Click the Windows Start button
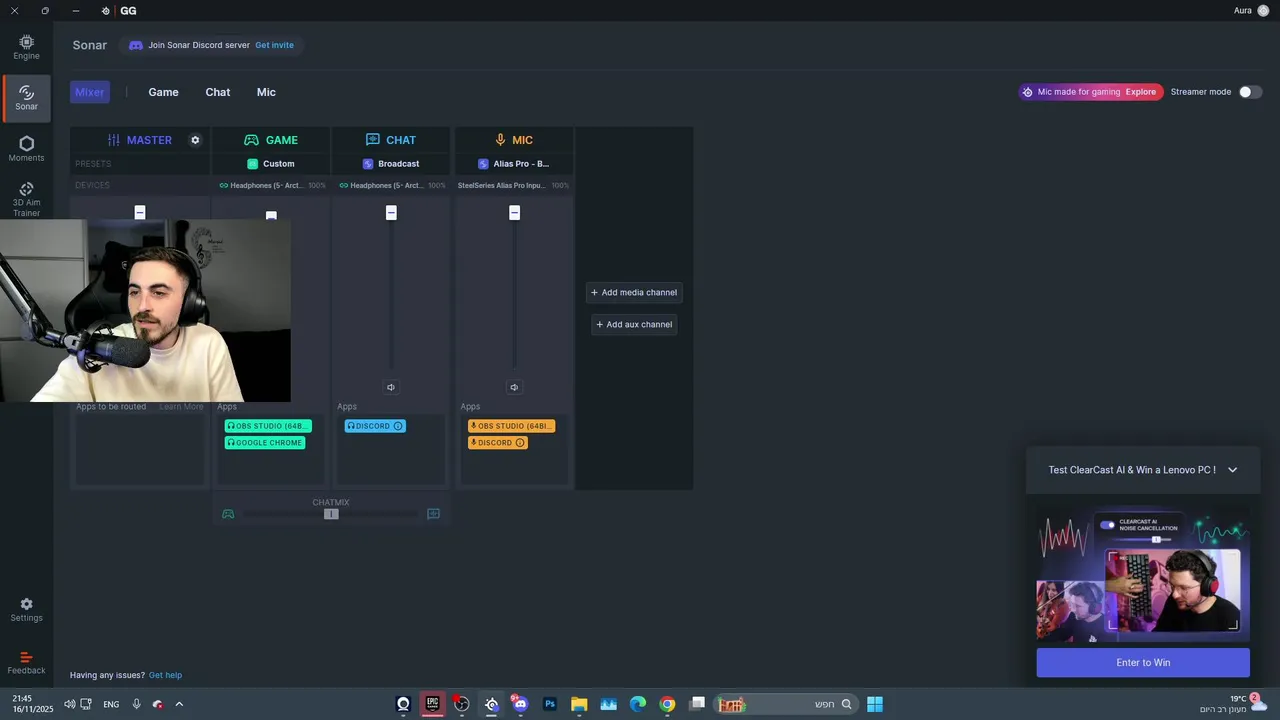Viewport: 1280px width, 720px height. pyautogui.click(x=875, y=704)
